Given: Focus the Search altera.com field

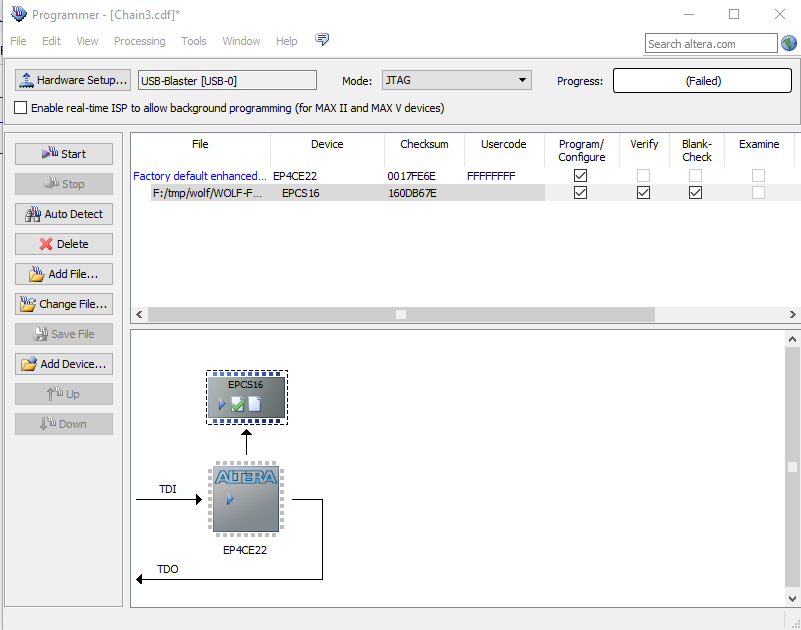Looking at the screenshot, I should [x=711, y=43].
